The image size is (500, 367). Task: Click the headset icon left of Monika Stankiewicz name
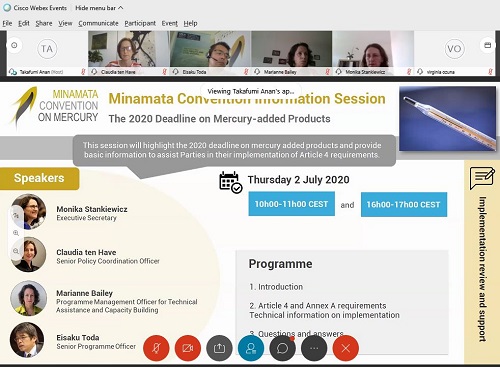click(339, 72)
